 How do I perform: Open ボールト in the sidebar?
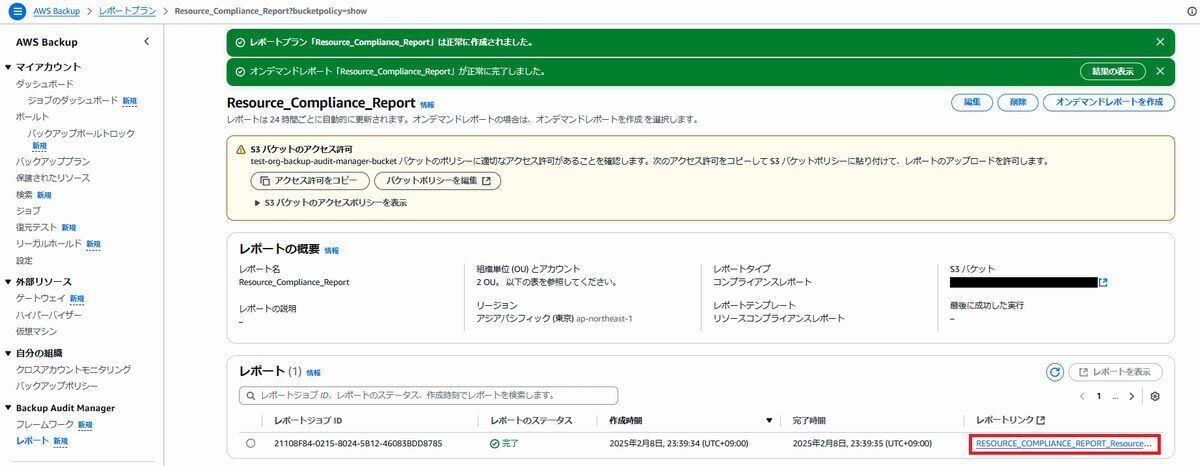pos(32,117)
